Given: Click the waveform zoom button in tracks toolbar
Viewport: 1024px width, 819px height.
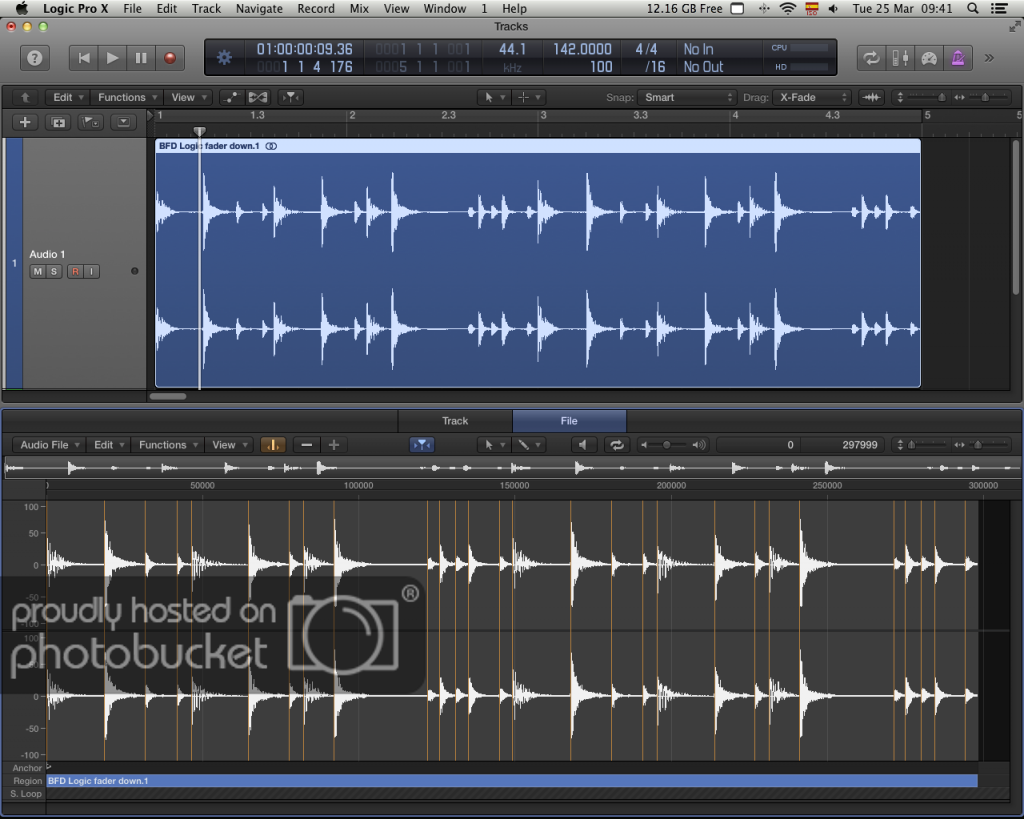Looking at the screenshot, I should pyautogui.click(x=872, y=97).
